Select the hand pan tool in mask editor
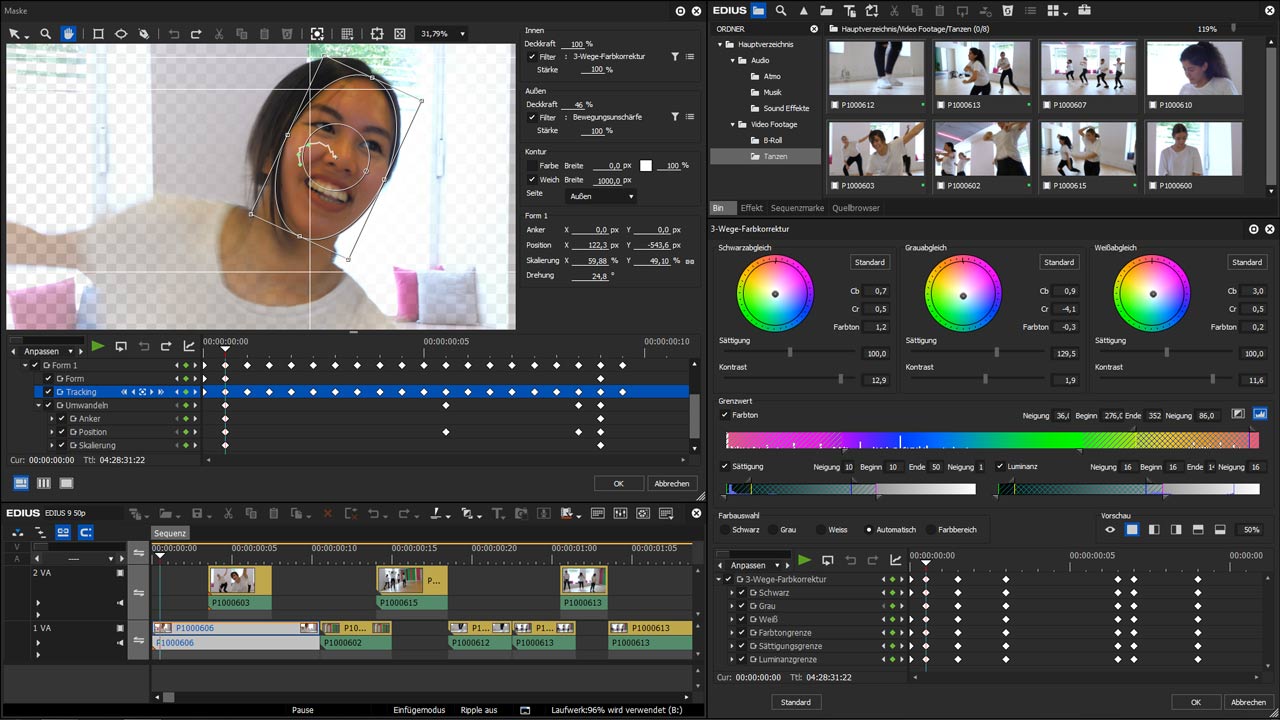The width and height of the screenshot is (1280, 720). point(68,34)
